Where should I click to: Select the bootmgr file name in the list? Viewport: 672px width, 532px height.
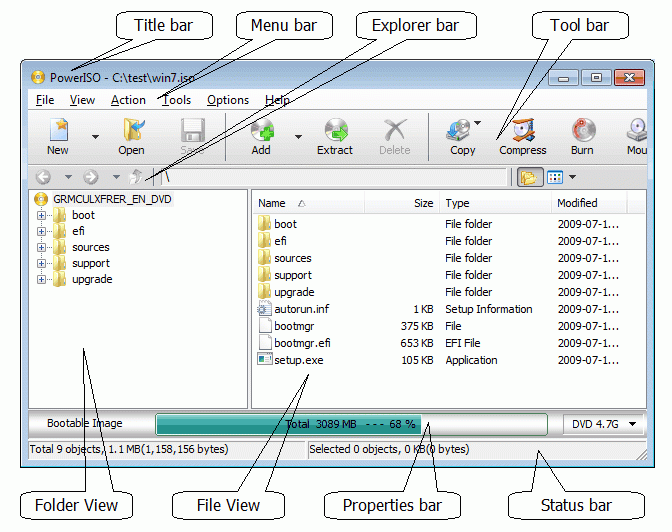tap(294, 326)
